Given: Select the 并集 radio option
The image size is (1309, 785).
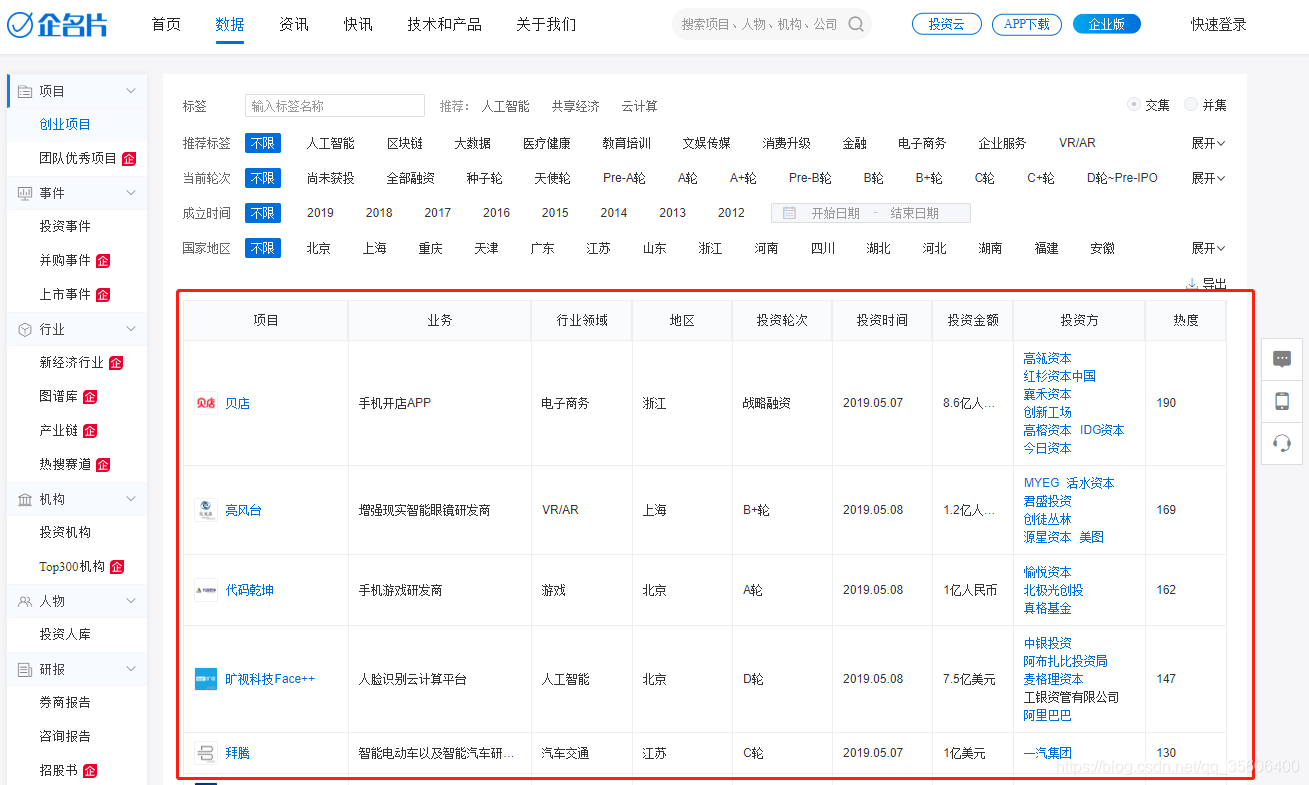Looking at the screenshot, I should (x=1189, y=104).
